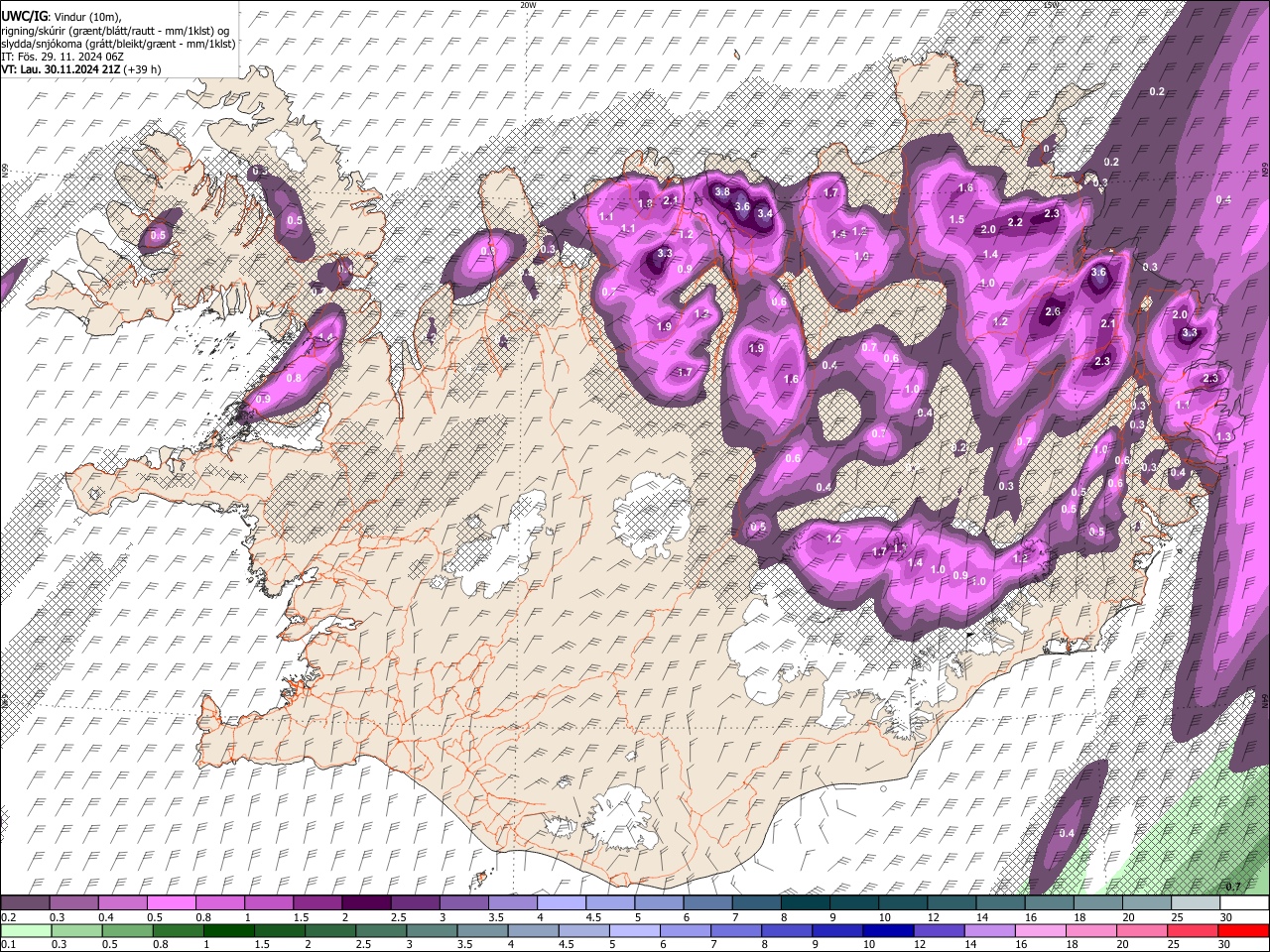The width and height of the screenshot is (1270, 952).
Task: Click the white snow swatch after 30
Action: click(x=1245, y=903)
